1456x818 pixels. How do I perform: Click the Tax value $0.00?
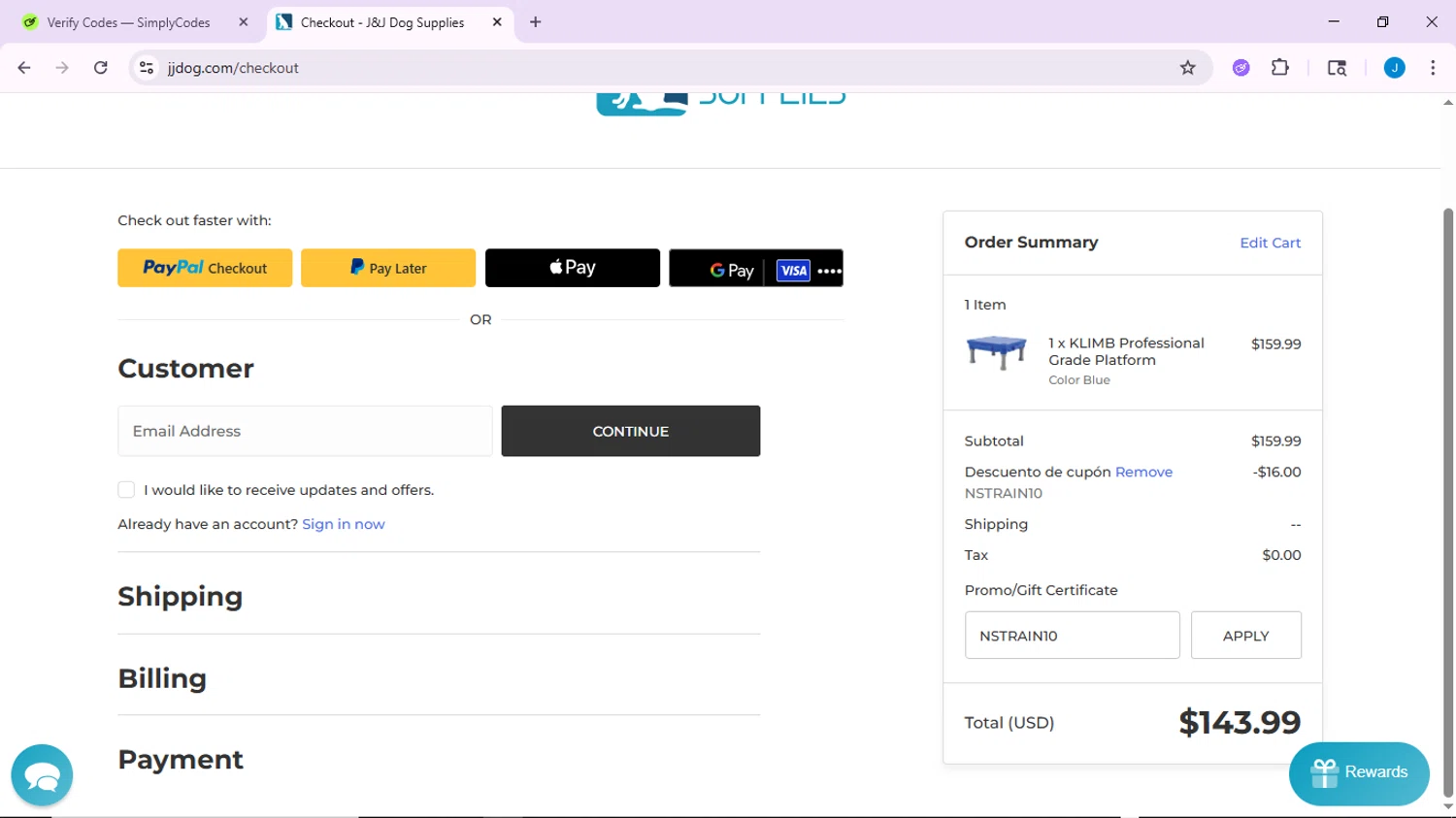pos(1281,555)
